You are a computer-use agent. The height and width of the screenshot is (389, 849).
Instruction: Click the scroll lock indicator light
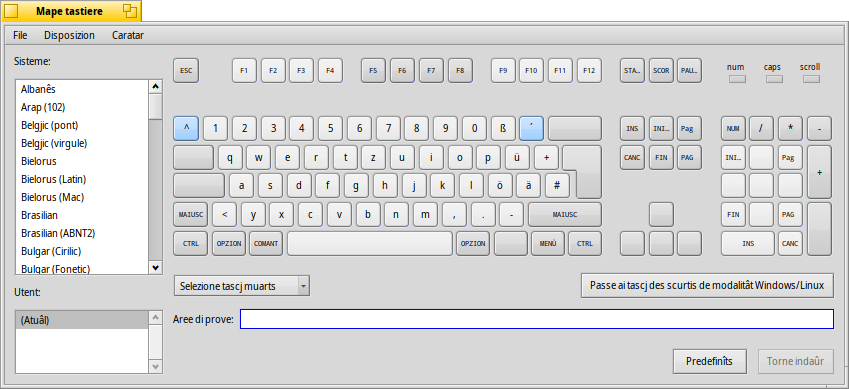coord(811,79)
